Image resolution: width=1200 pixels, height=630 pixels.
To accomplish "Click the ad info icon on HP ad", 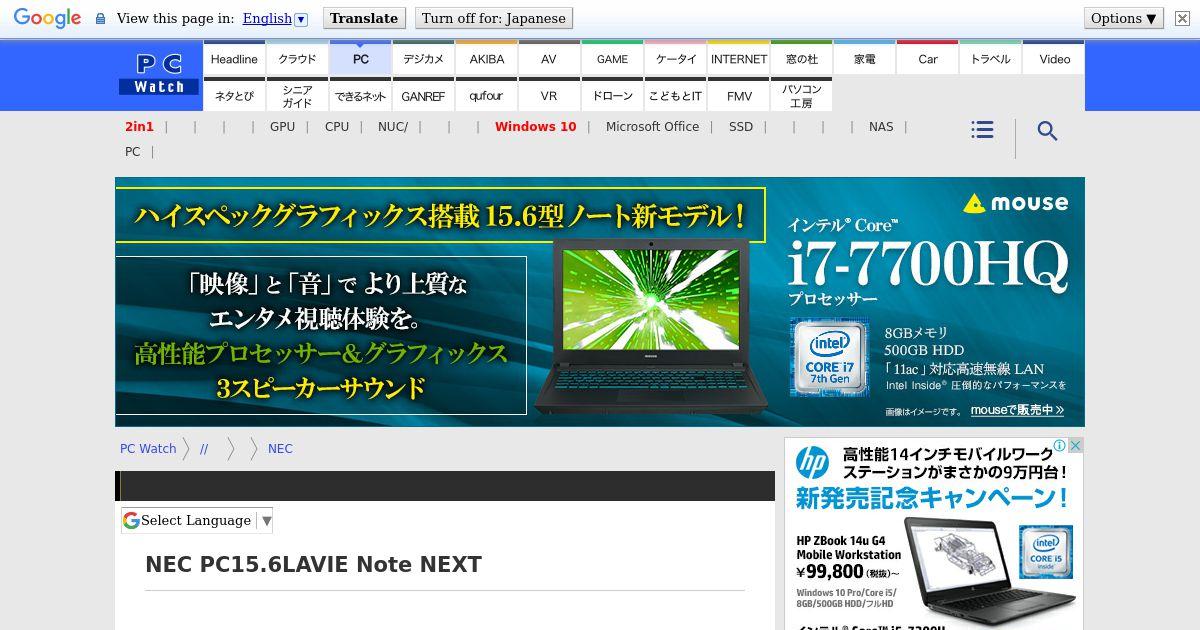I will coord(1059,446).
